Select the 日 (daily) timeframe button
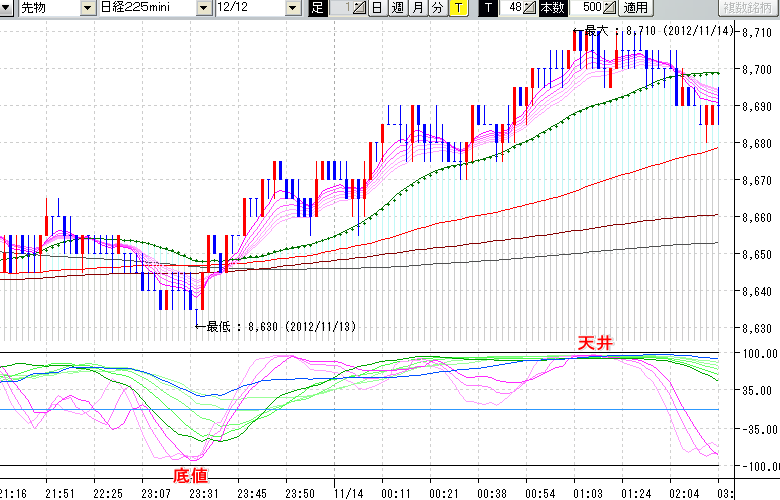The width and height of the screenshot is (780, 500). point(377,8)
